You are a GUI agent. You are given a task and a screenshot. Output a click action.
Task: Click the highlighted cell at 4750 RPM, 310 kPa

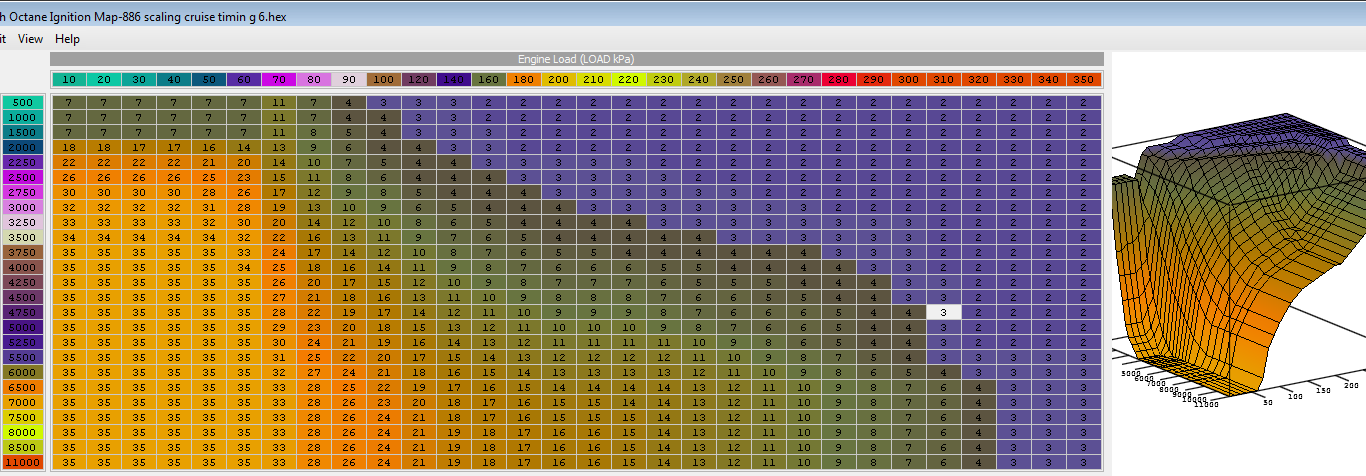tap(944, 312)
